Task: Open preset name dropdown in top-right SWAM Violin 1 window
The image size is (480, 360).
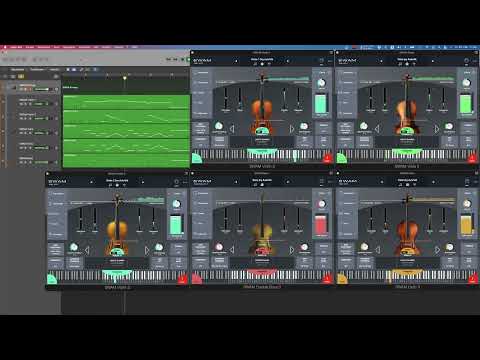Action: 407,59
